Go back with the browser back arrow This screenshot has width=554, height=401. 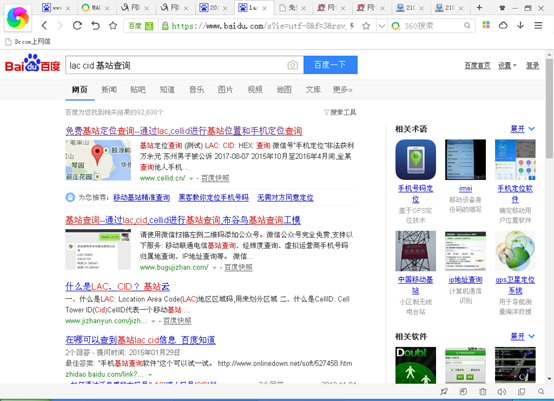click(44, 25)
